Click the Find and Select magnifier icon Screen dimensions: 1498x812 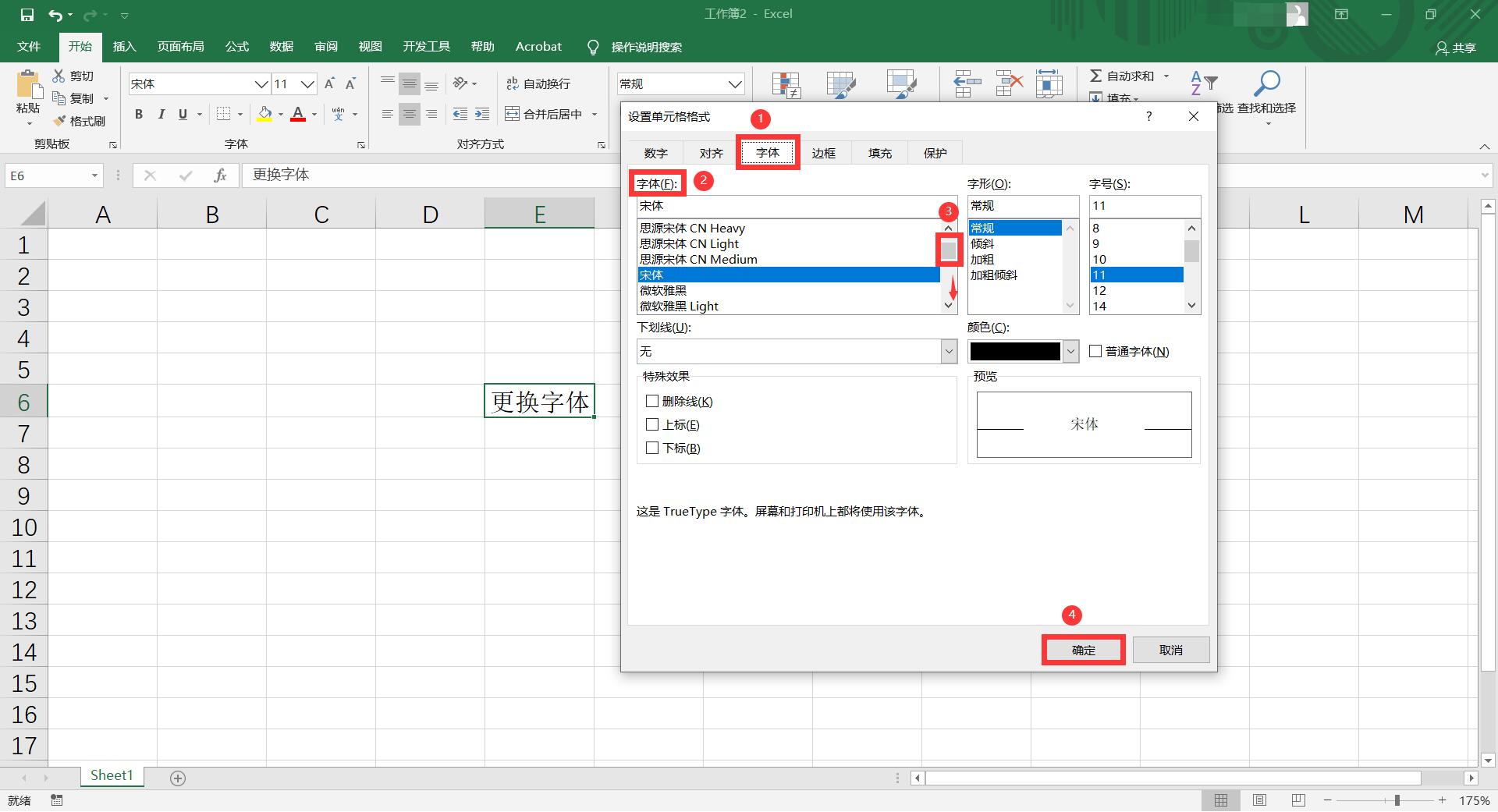pyautogui.click(x=1267, y=83)
